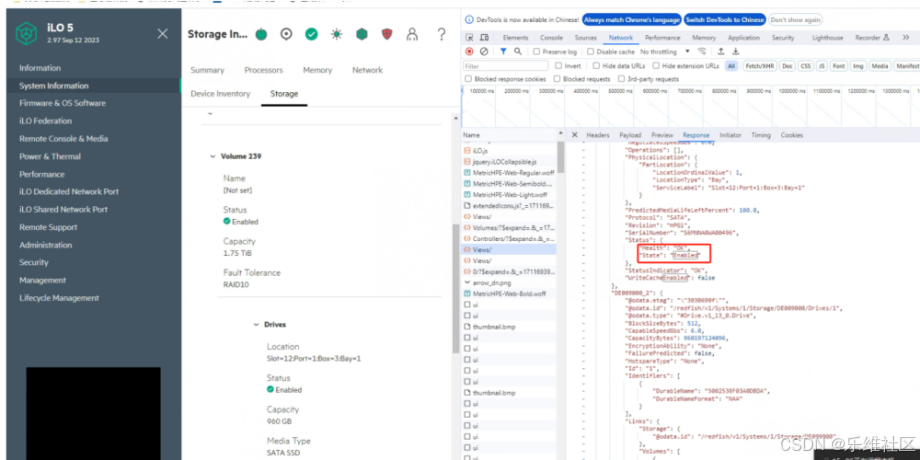Click the import HAR upload arrow icon
This screenshot has width=920, height=460.
coord(721,52)
